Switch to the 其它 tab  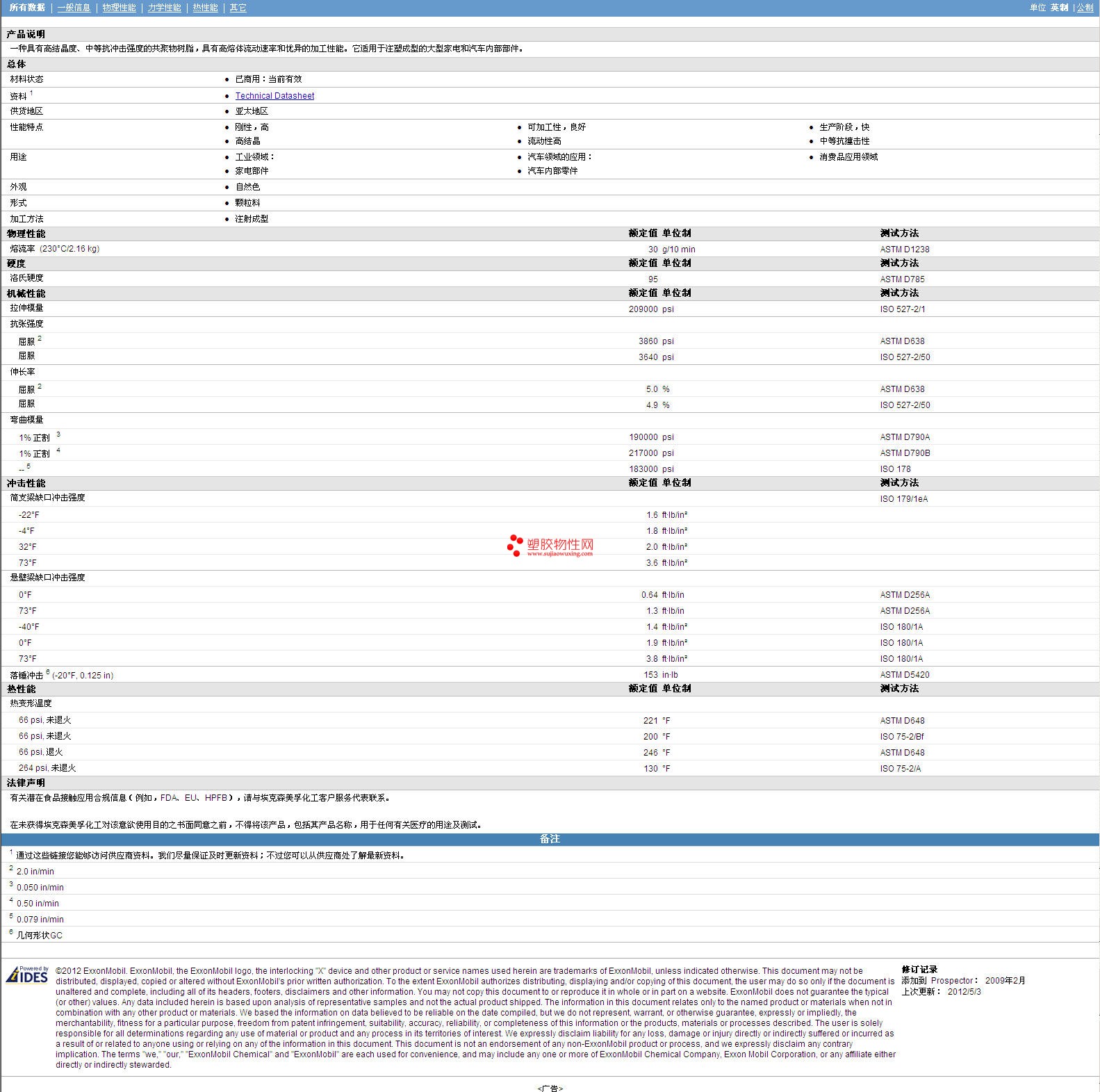(238, 8)
